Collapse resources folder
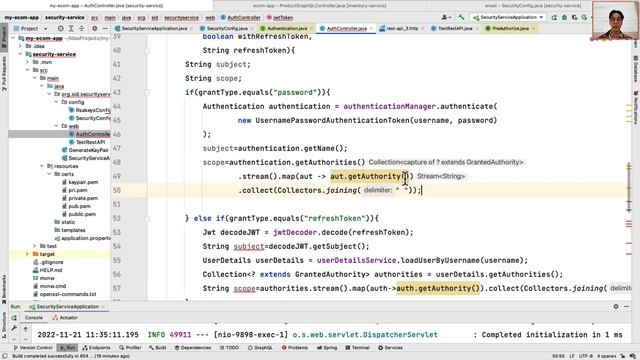Viewport: 640px width, 360px height. click(x=42, y=166)
